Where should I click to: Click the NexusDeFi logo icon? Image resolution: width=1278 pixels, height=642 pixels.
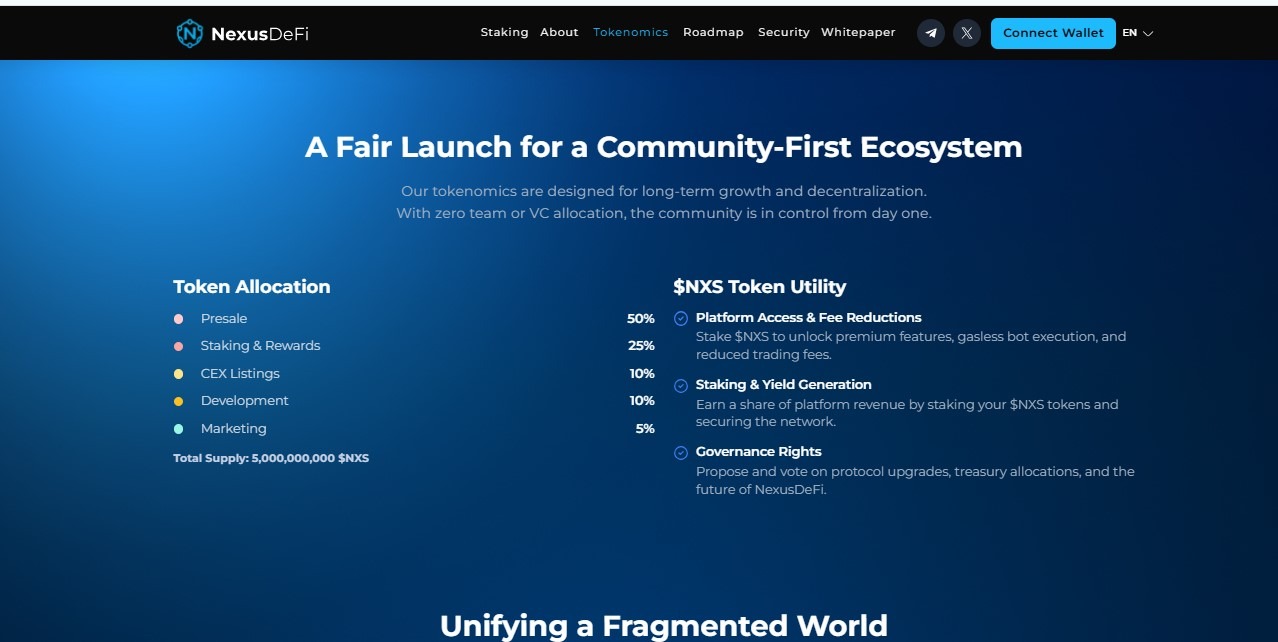[190, 32]
